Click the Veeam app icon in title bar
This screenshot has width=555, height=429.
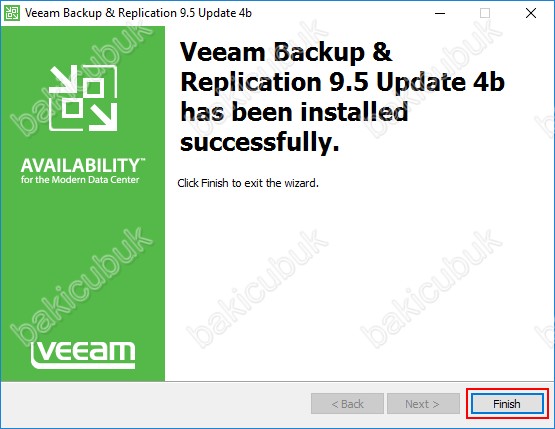click(12, 13)
